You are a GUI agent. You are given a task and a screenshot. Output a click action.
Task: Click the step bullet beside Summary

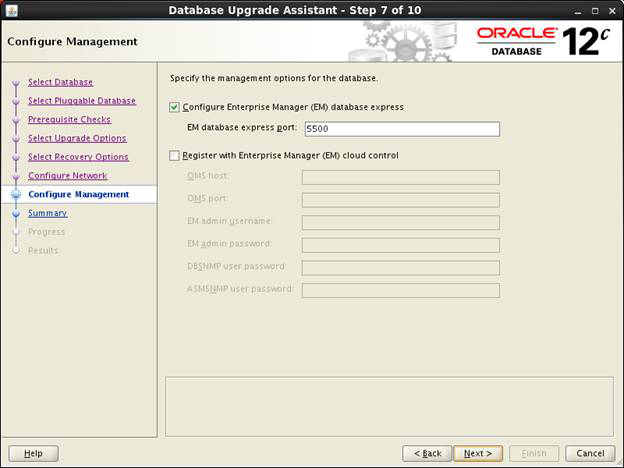tap(15, 214)
